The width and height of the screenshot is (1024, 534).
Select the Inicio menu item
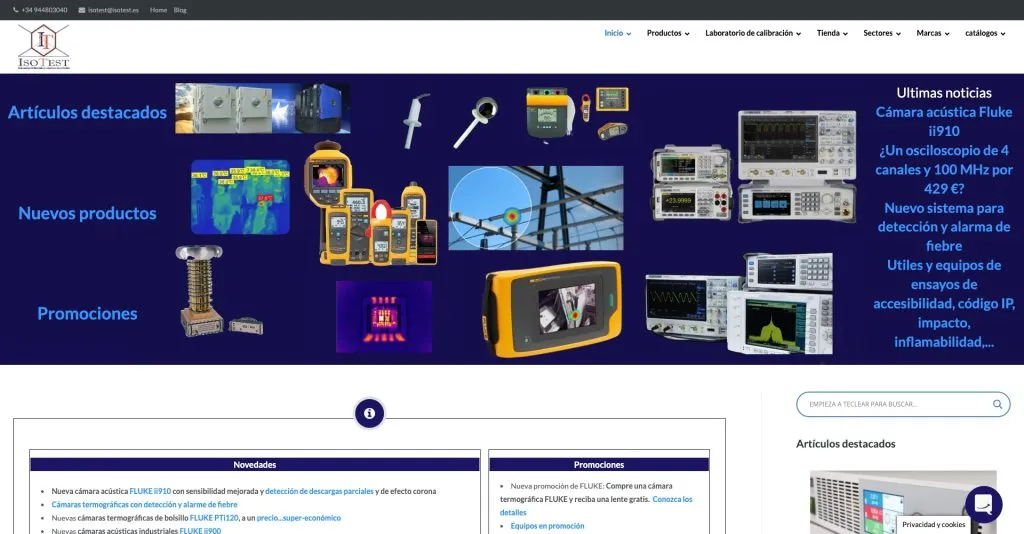617,33
